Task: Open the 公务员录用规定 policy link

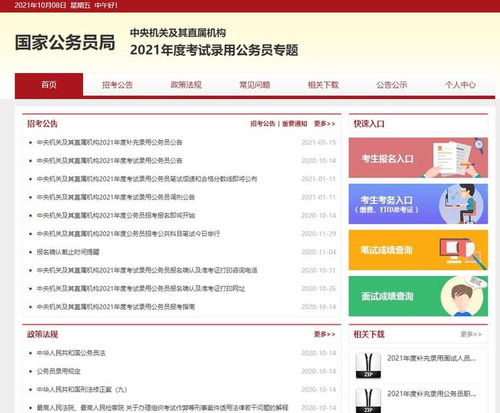Action: pyautogui.click(x=58, y=371)
